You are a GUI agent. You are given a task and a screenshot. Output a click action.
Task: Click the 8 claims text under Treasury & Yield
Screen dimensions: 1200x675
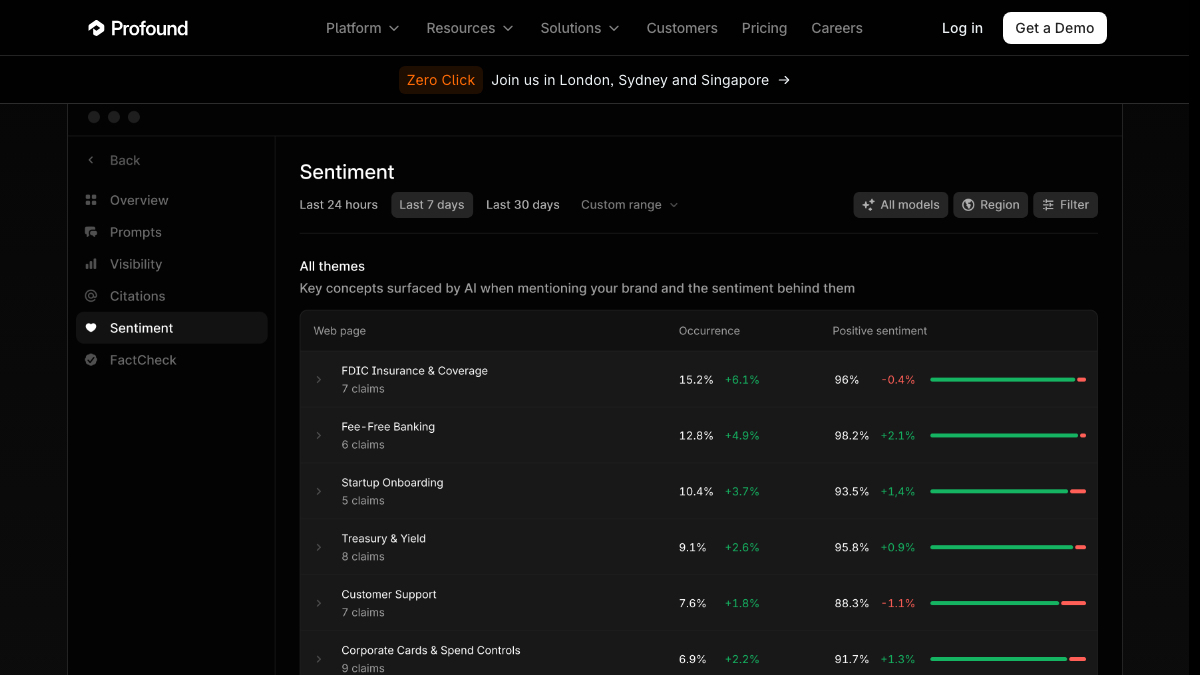click(363, 557)
